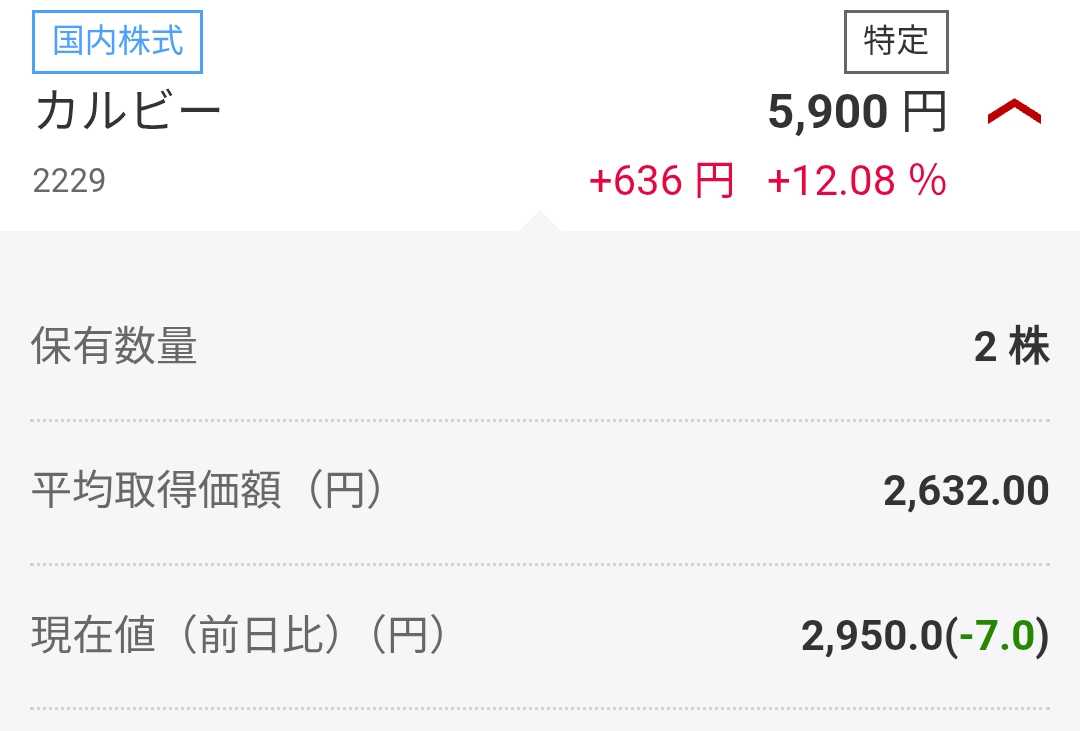
Task: Tap the +636 円 profit value
Action: point(636,181)
